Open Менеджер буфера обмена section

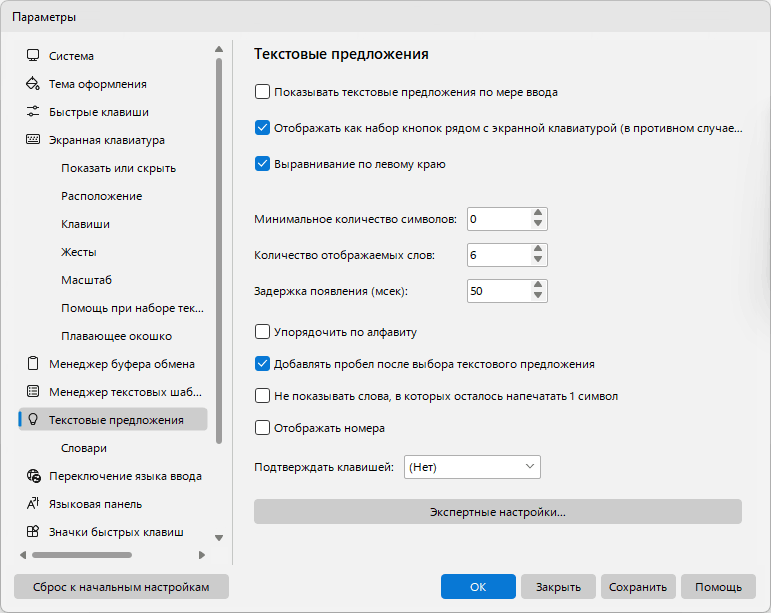(x=113, y=364)
